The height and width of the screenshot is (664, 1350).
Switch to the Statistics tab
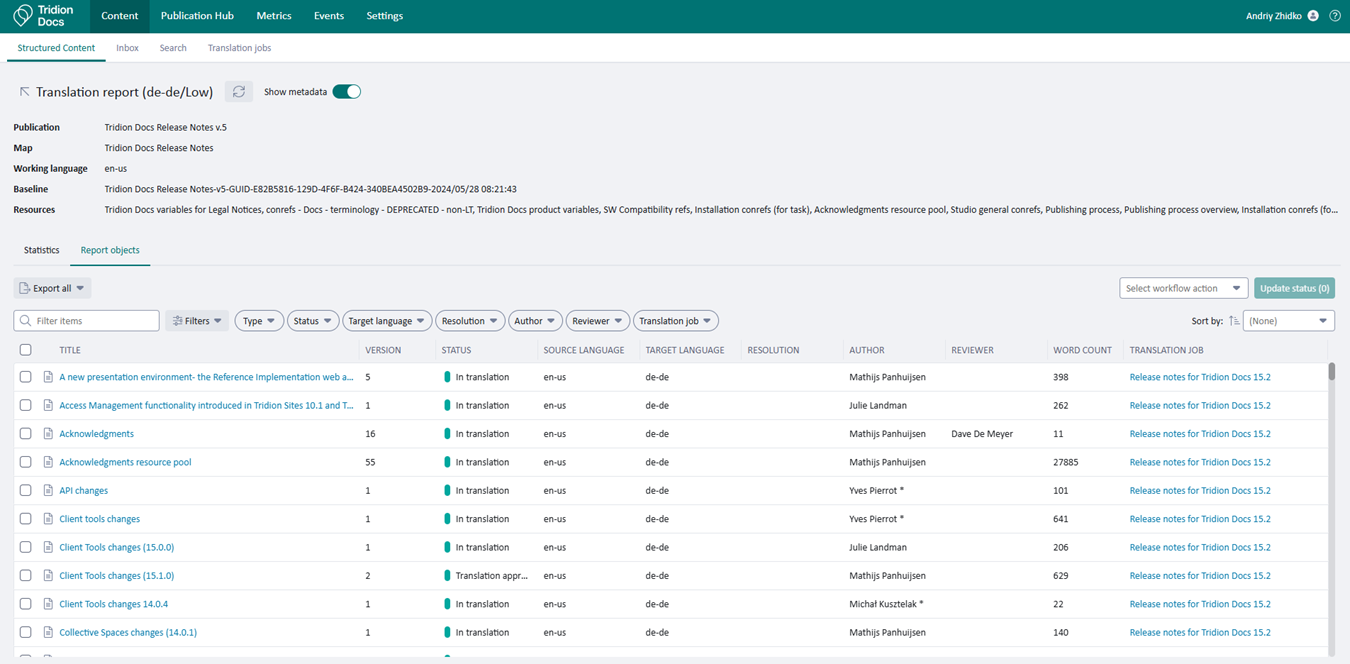[42, 250]
